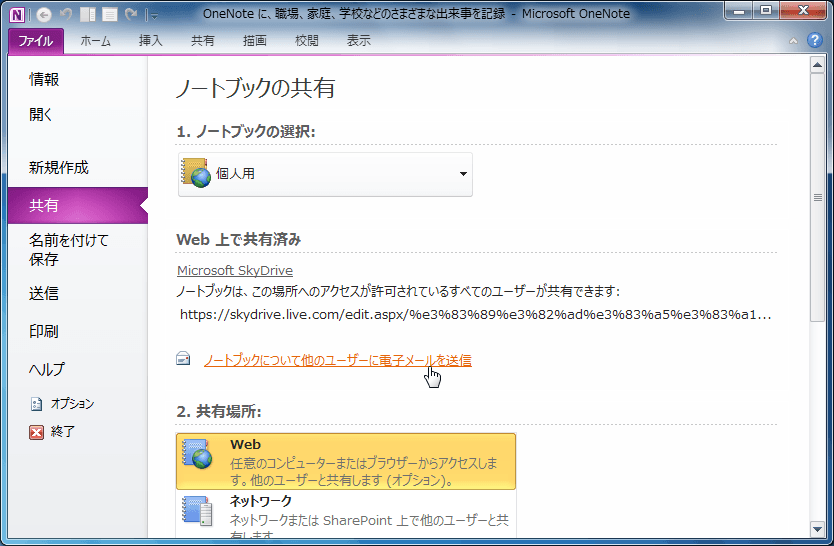834x546 pixels.
Task: Open the 個人用 notebook selection dropdown
Action: 325,174
